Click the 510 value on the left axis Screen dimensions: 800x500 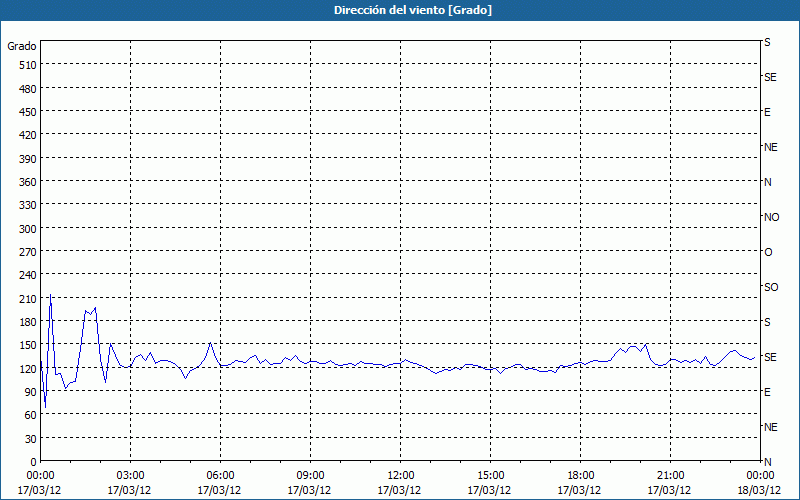pyautogui.click(x=28, y=65)
